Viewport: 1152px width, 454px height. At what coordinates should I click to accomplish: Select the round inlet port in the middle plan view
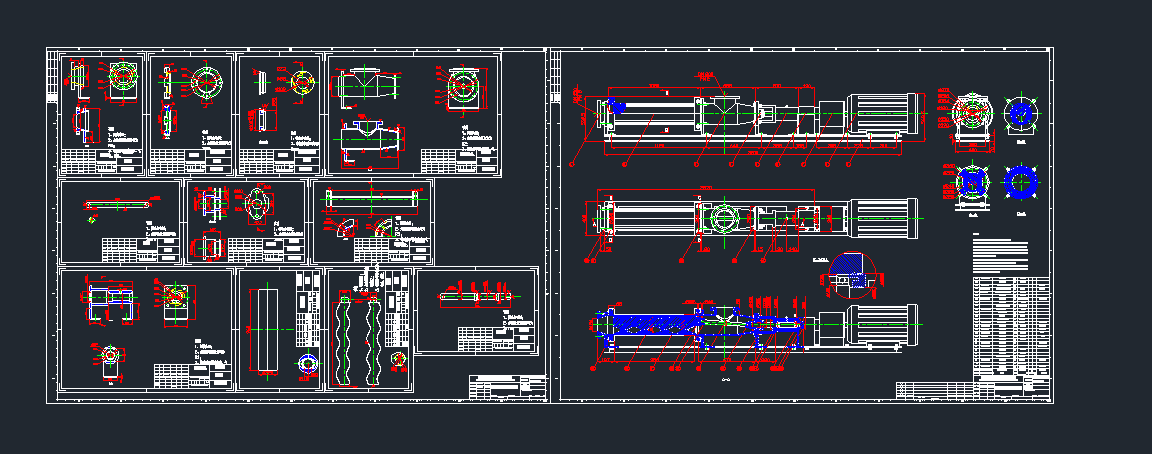click(722, 217)
